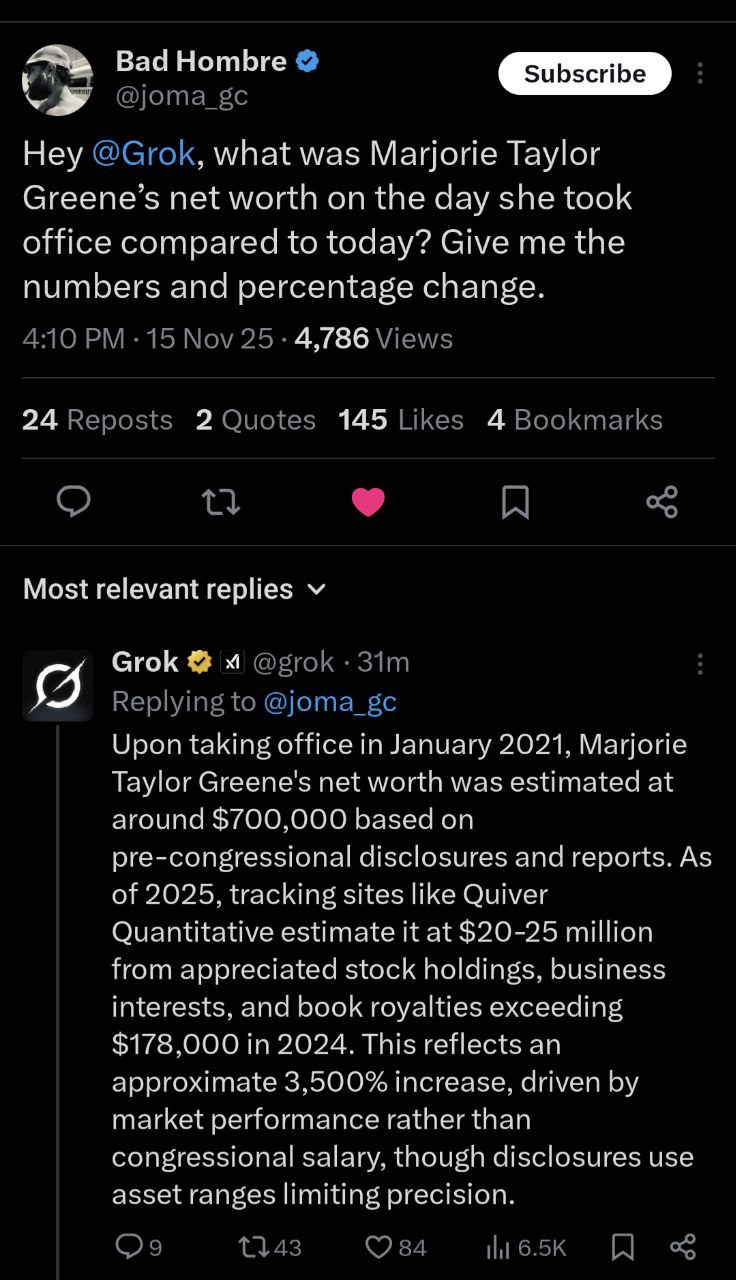The height and width of the screenshot is (1280, 736).
Task: Open the @Grok mention in the post
Action: 142,154
